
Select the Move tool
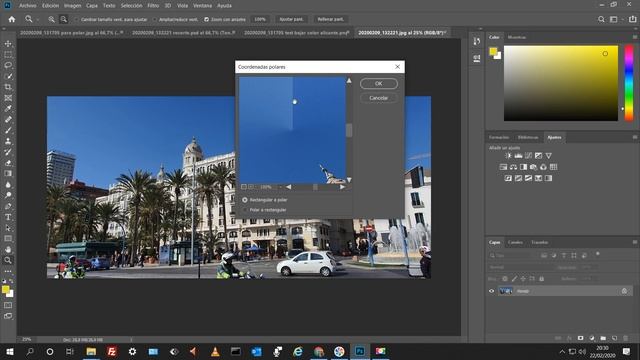8,44
